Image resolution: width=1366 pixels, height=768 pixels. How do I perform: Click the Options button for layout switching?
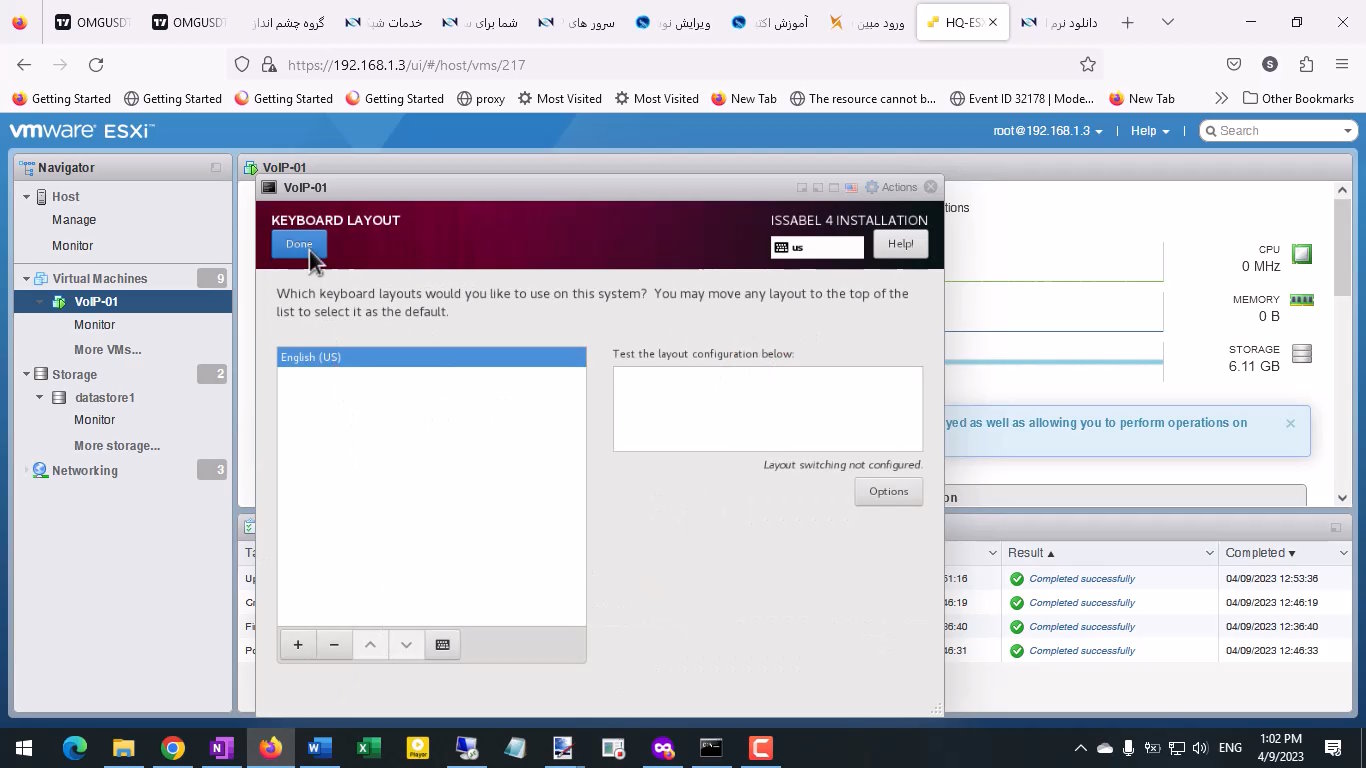[888, 491]
